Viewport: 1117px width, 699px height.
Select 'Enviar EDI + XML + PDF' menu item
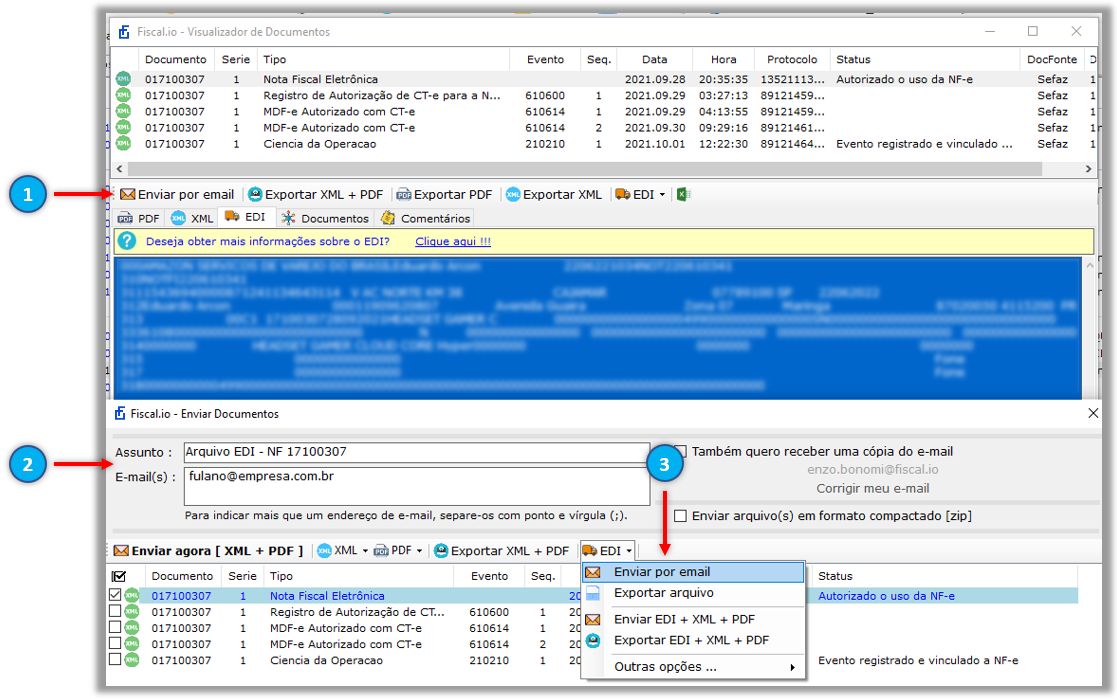click(x=693, y=619)
